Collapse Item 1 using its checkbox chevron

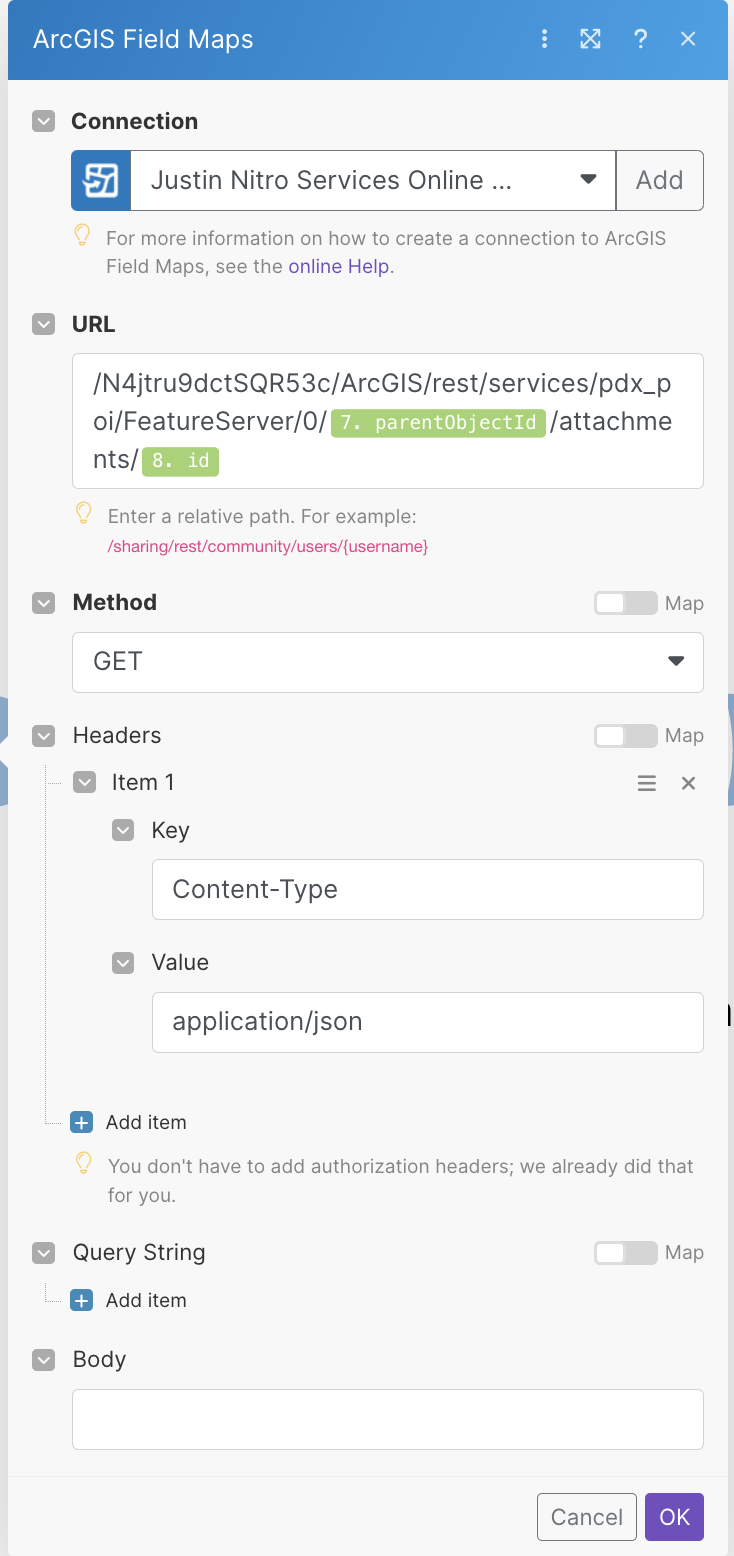coord(84,782)
